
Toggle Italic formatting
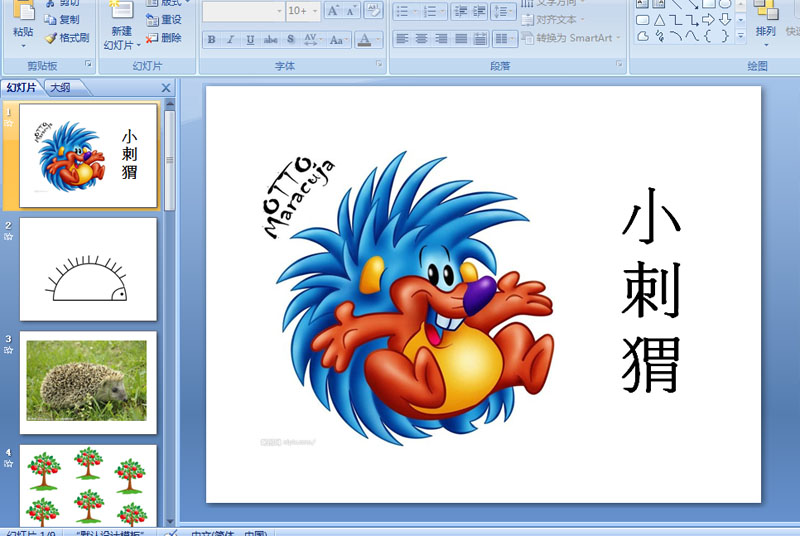coord(231,39)
